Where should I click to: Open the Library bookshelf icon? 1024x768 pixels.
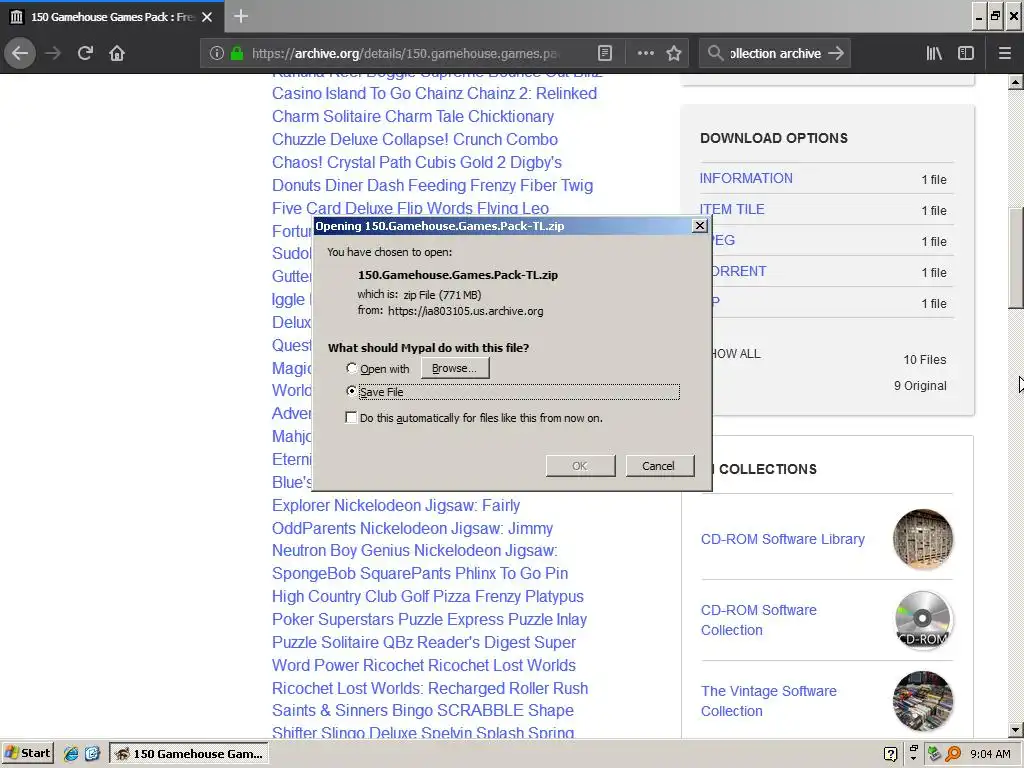[x=934, y=54]
